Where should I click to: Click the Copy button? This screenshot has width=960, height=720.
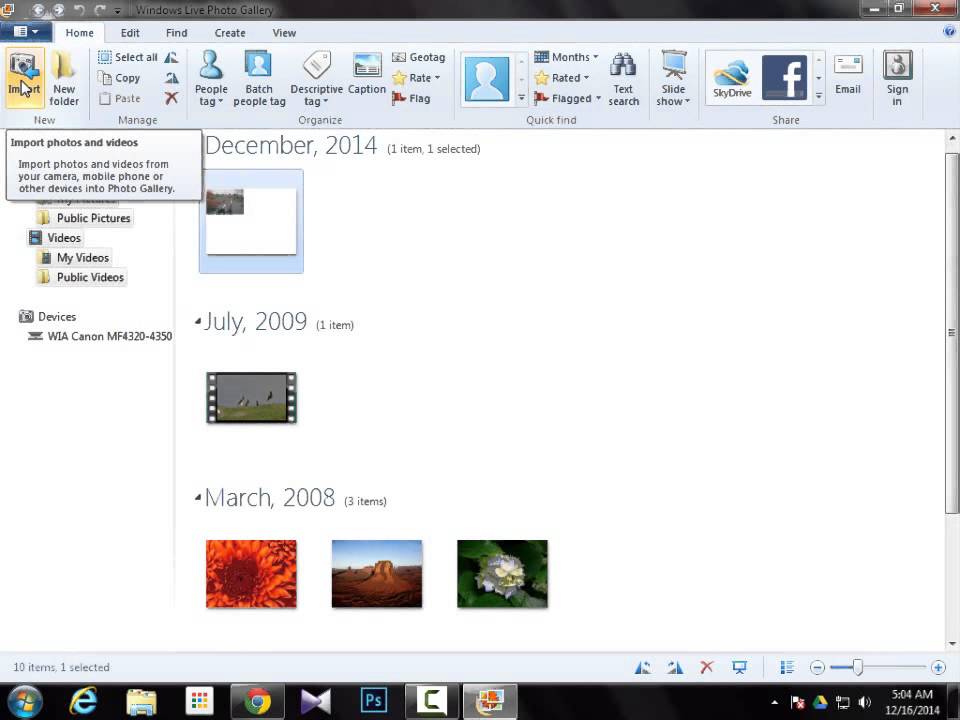[120, 78]
